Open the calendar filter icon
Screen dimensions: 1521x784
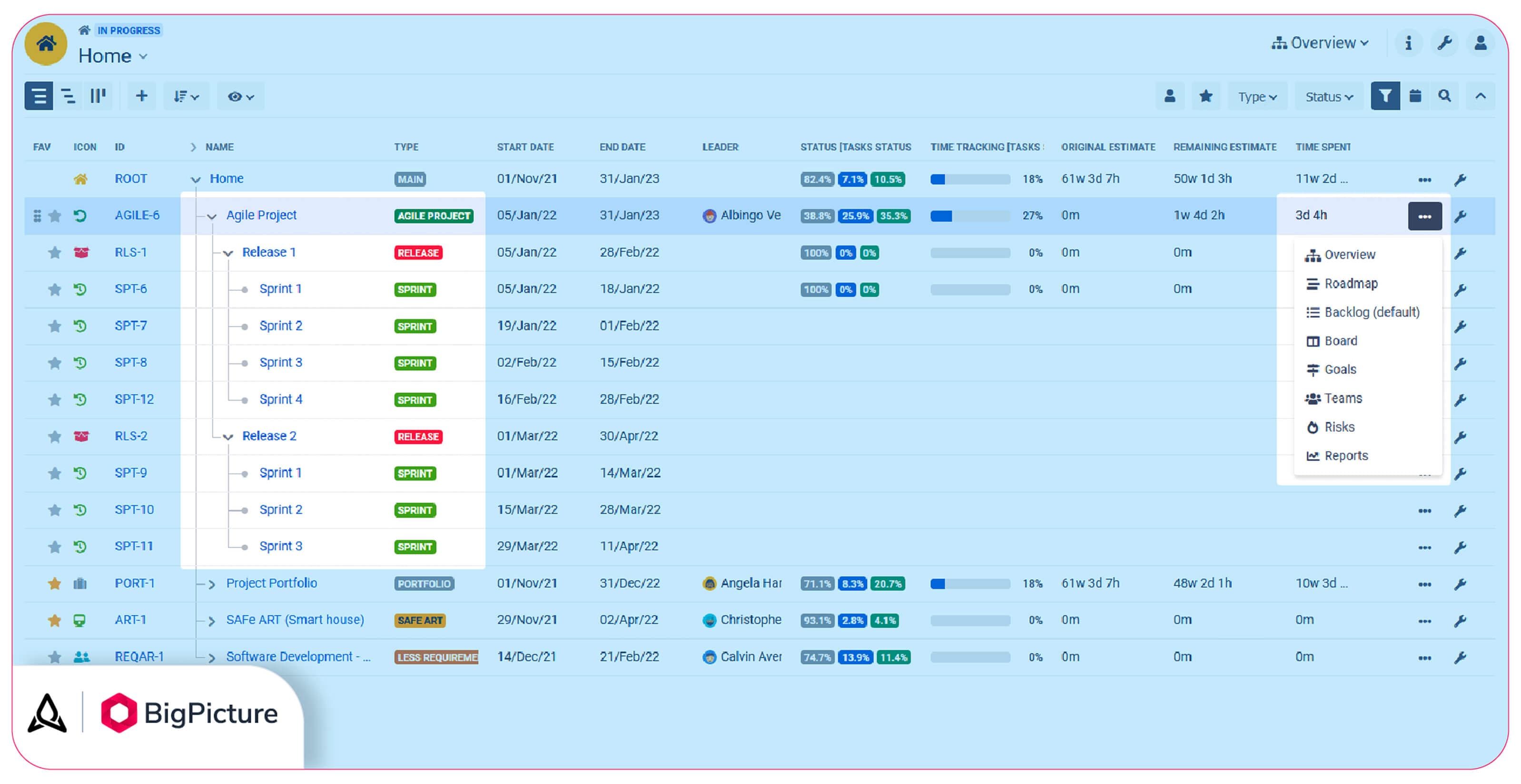(x=1415, y=96)
